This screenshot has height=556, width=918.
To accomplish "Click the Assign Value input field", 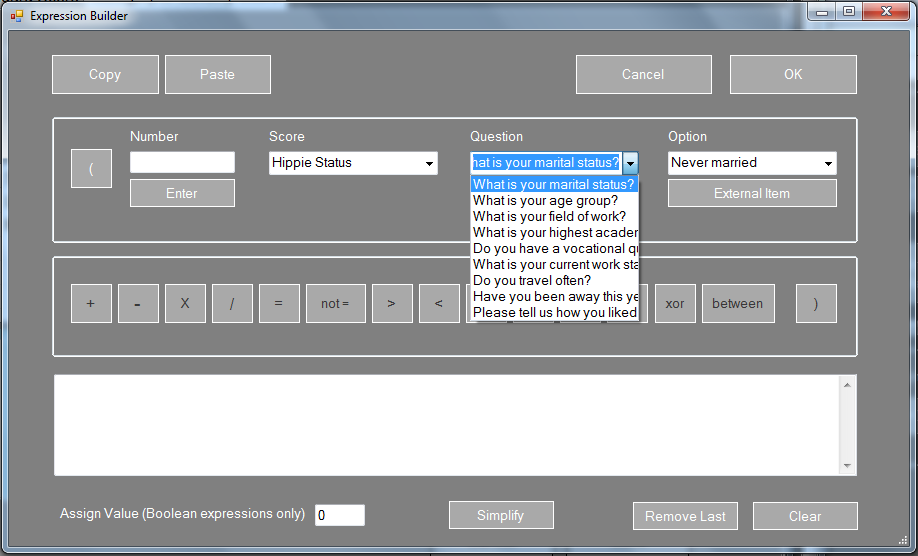I will [x=339, y=515].
